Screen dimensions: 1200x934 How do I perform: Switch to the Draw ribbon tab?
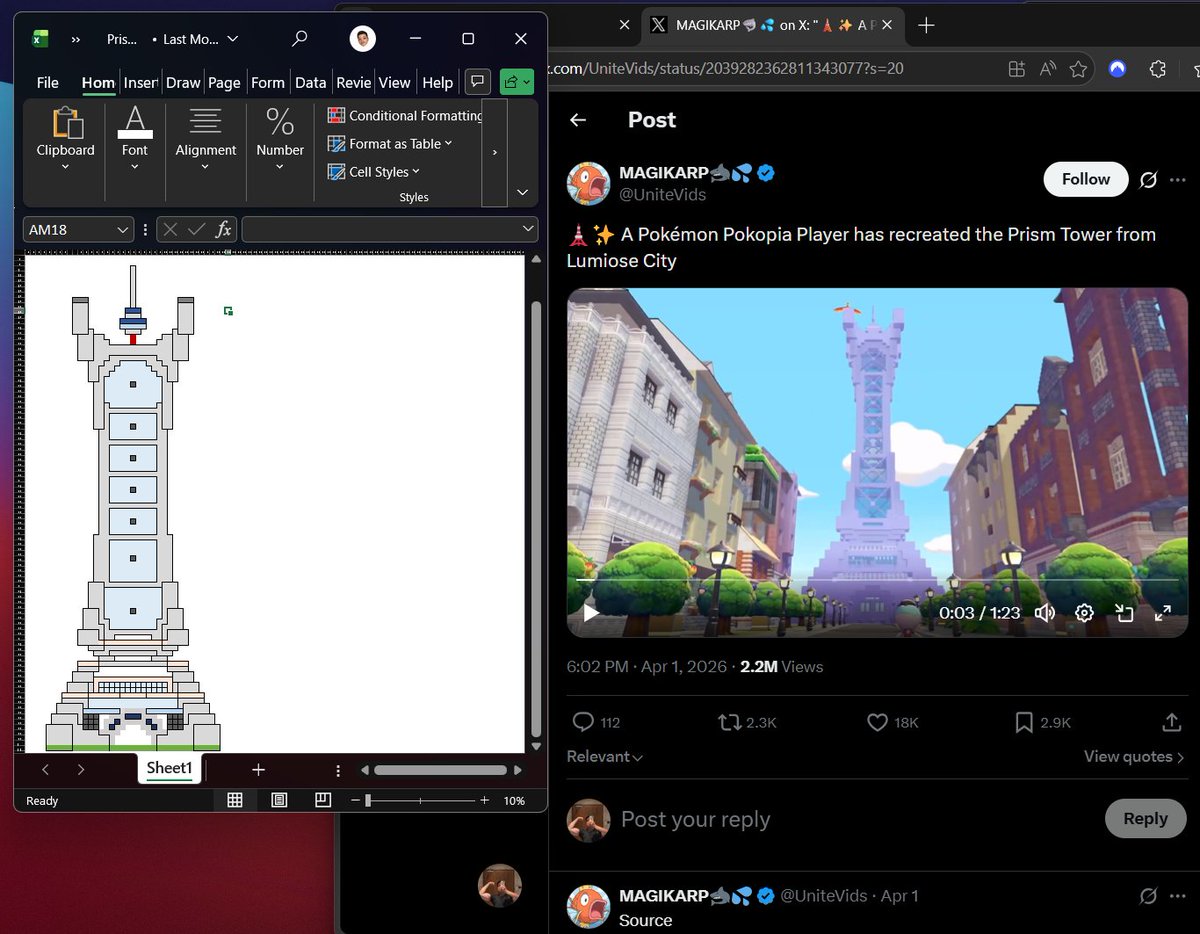coord(183,83)
